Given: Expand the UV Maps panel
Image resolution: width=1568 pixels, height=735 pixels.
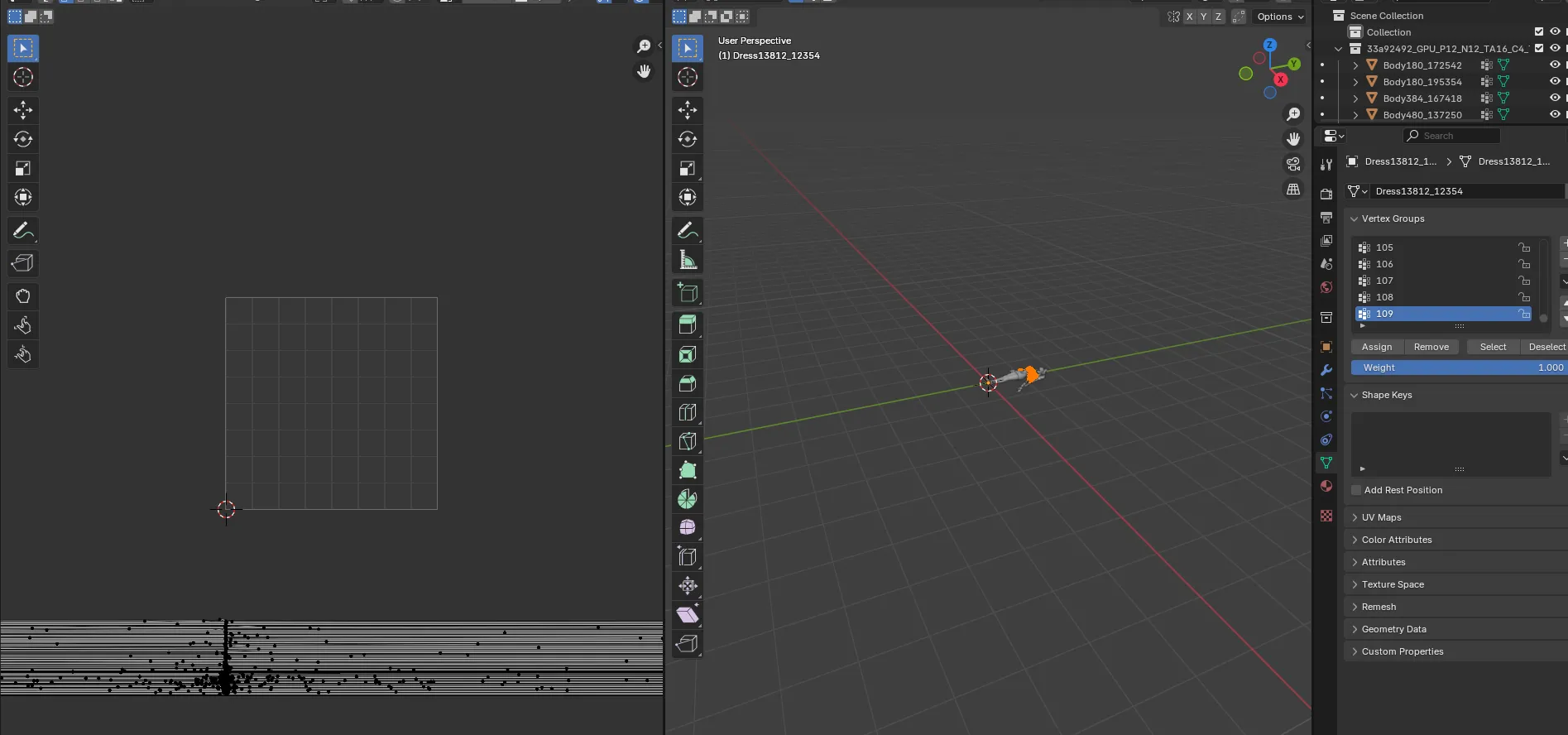Looking at the screenshot, I should pyautogui.click(x=1355, y=517).
